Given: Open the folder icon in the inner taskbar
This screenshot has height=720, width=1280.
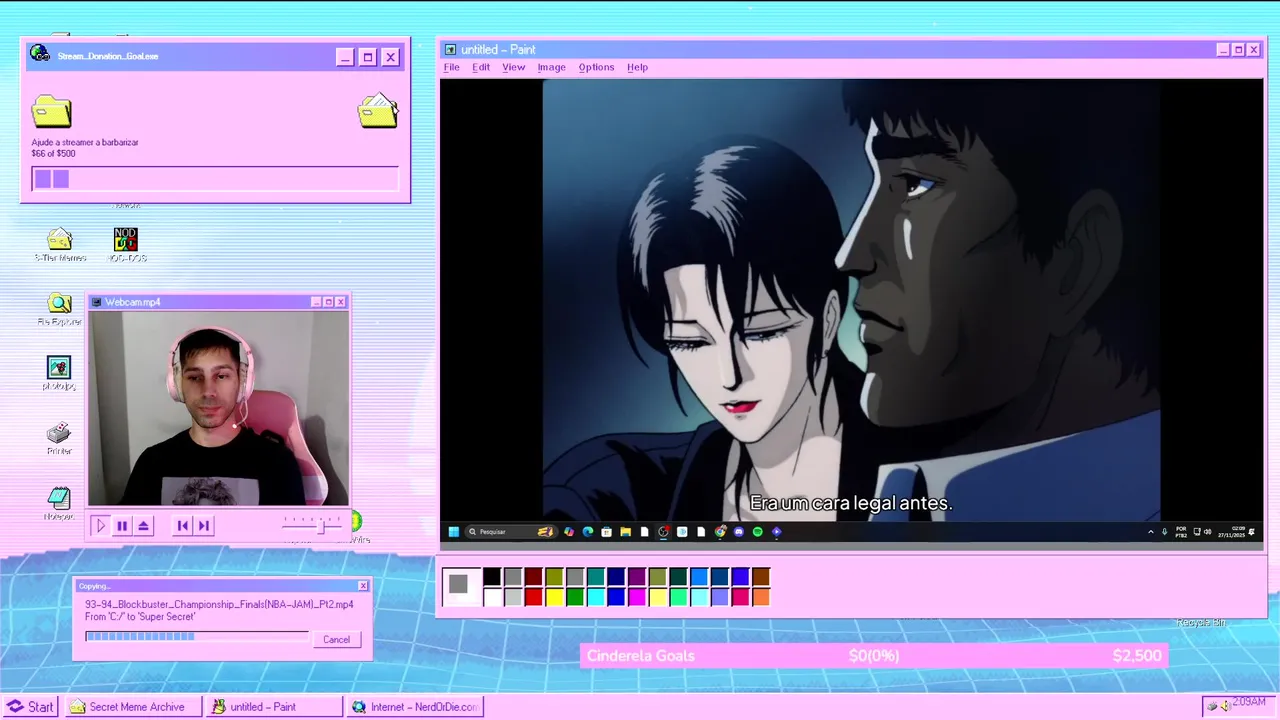Looking at the screenshot, I should (626, 532).
